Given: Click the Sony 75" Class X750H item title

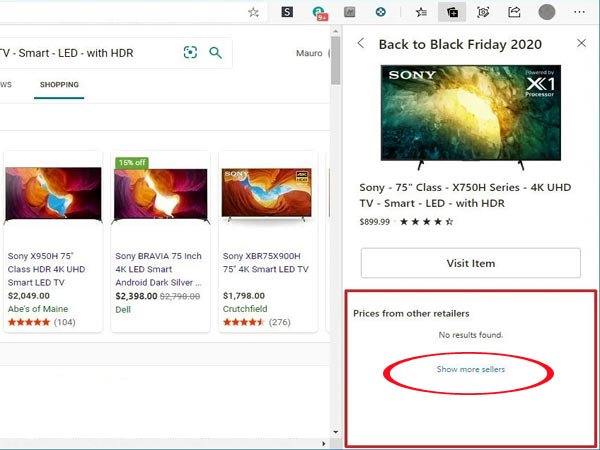Looking at the screenshot, I should click(x=465, y=195).
